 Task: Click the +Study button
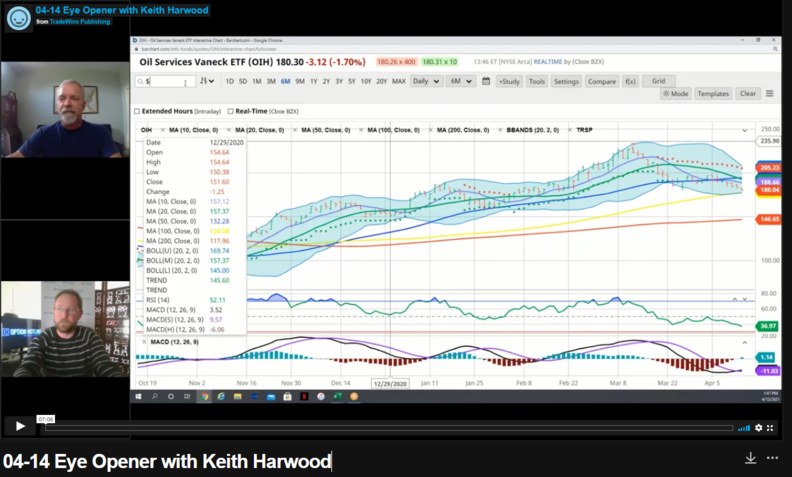[509, 81]
